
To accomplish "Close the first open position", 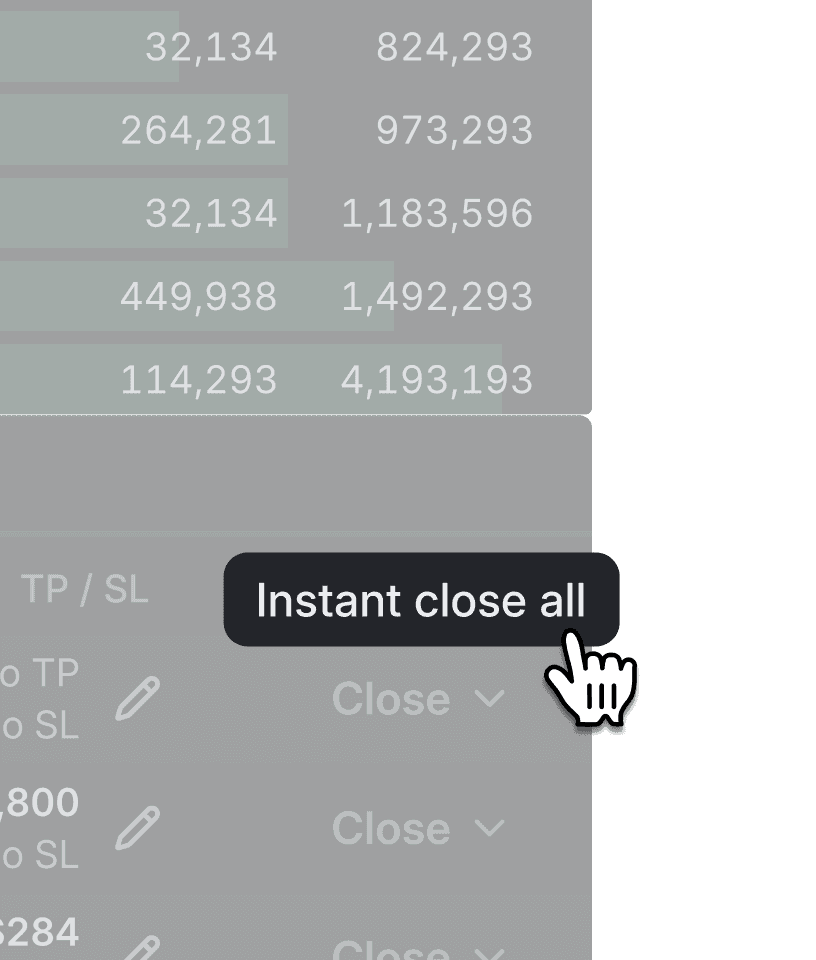I will 392,699.
